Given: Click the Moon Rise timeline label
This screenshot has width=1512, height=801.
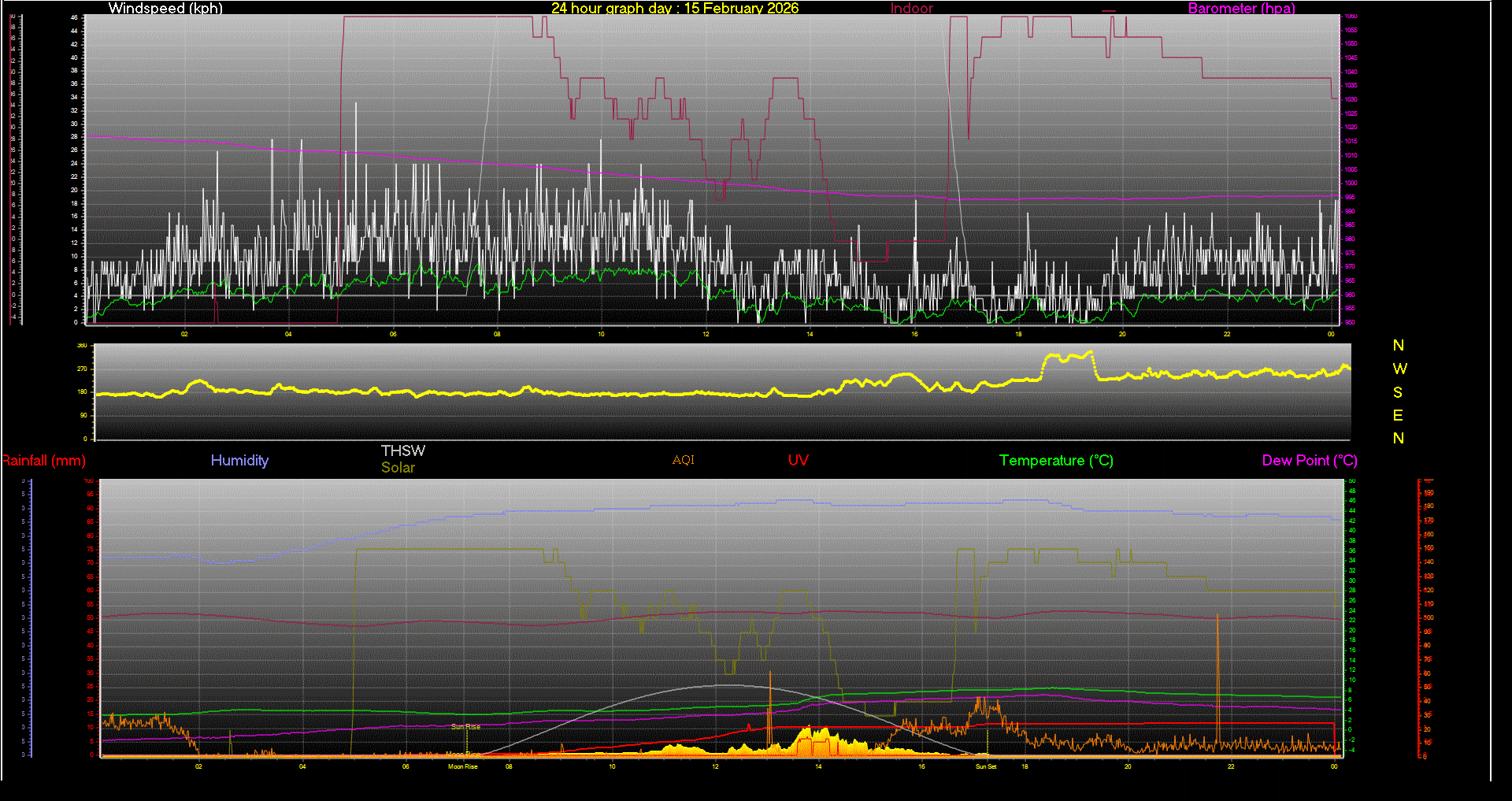Looking at the screenshot, I should [x=462, y=766].
